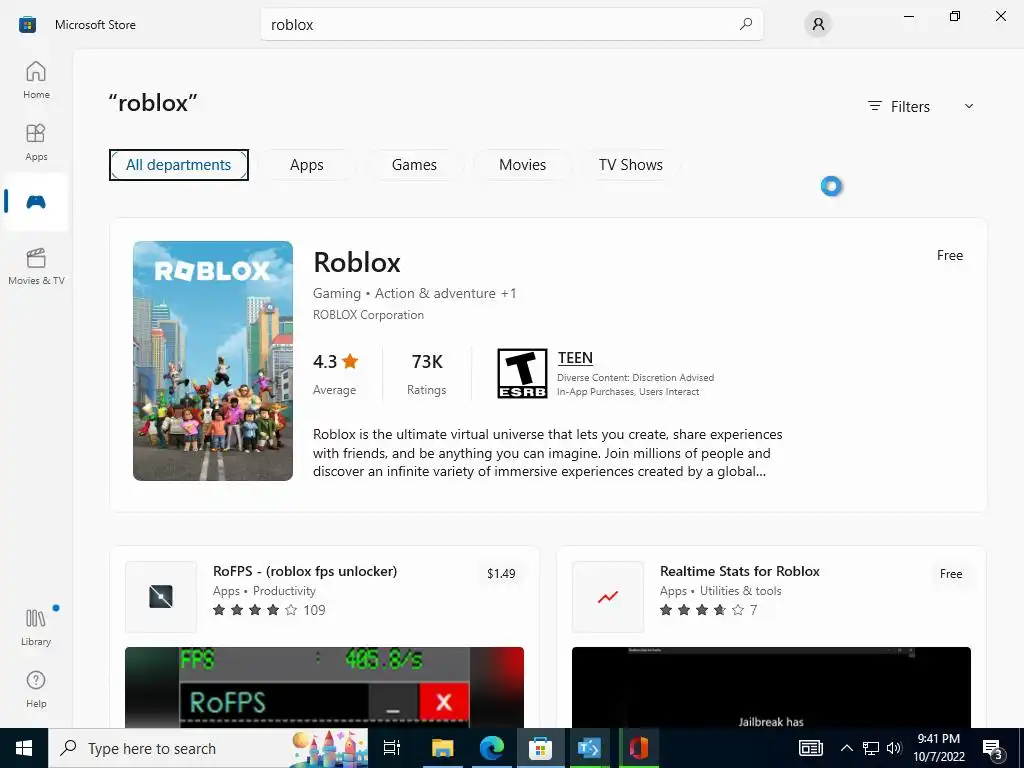Open the volume control in tray

pos(895,748)
